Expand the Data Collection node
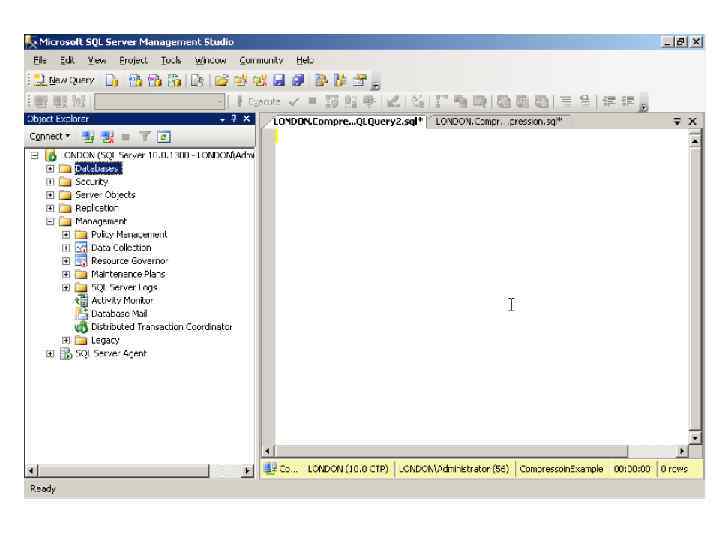Viewport: 720px width, 540px height. [66, 248]
